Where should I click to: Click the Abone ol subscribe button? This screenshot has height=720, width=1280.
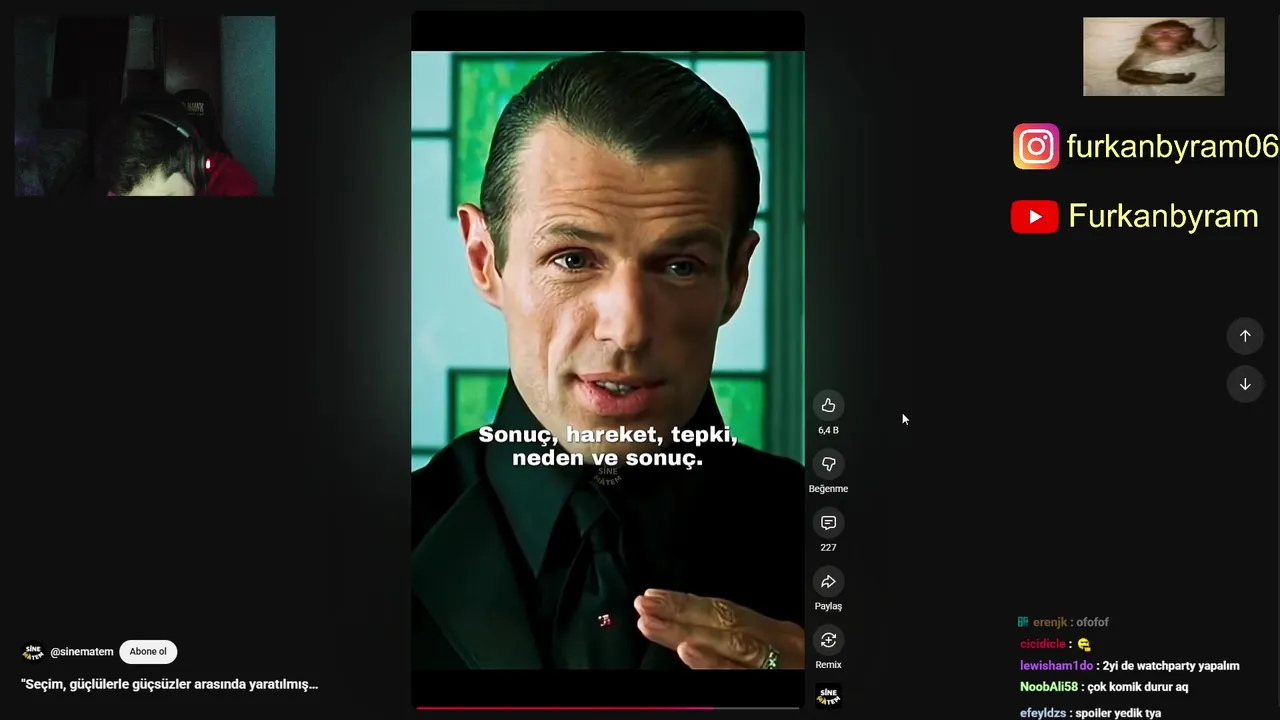[x=148, y=652]
